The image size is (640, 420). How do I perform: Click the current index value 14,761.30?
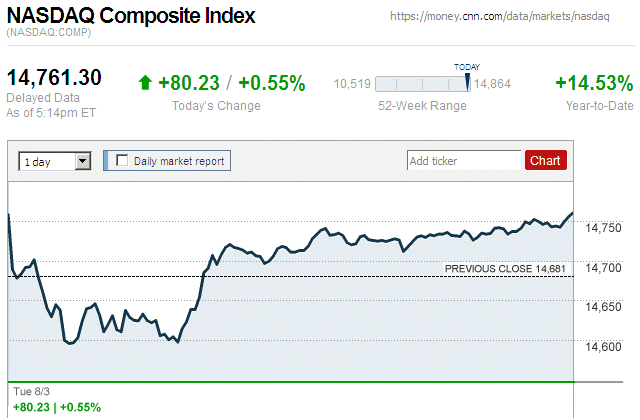[55, 78]
